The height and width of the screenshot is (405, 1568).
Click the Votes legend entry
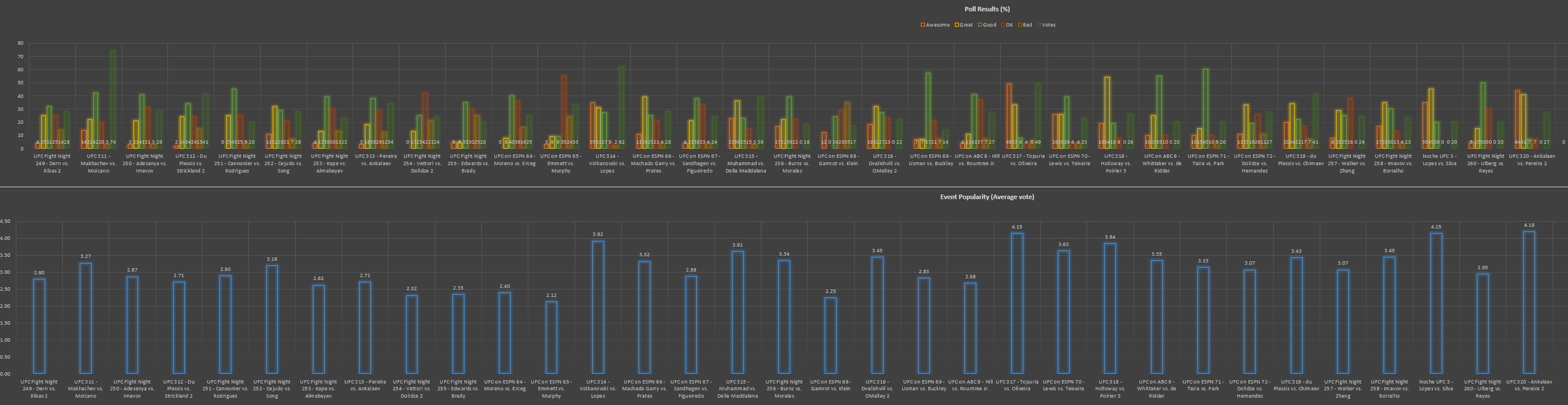point(1048,25)
